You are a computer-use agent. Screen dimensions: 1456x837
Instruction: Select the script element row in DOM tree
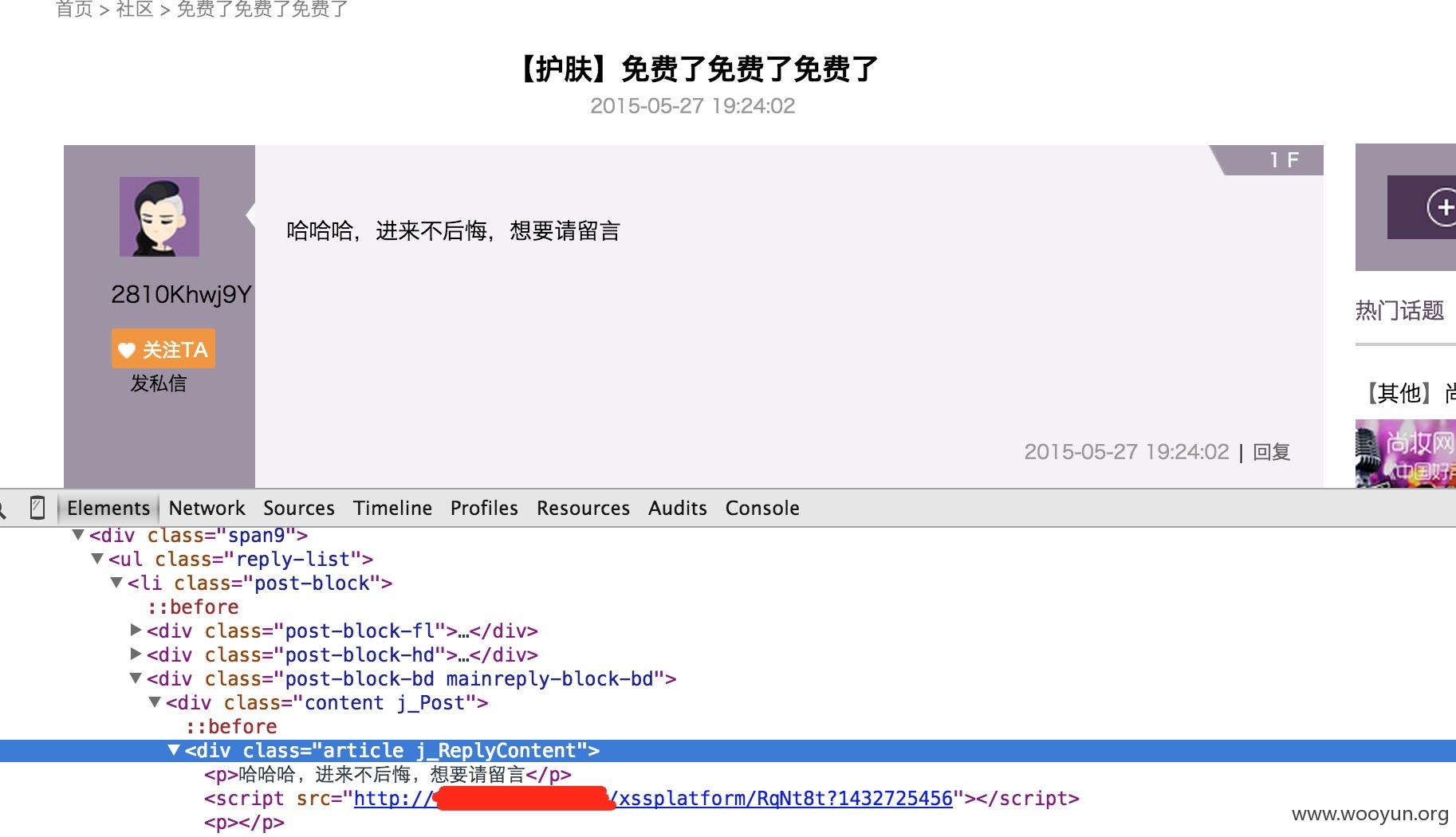(642, 798)
